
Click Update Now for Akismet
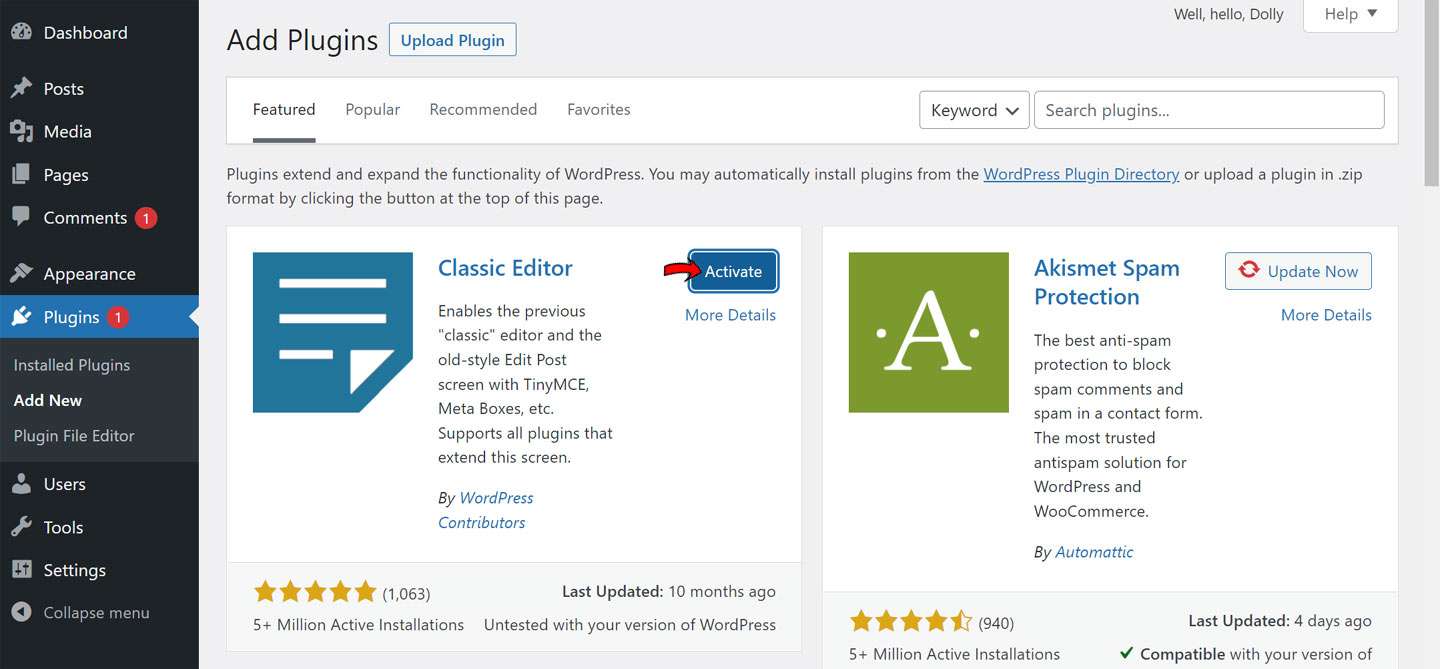tap(1298, 271)
